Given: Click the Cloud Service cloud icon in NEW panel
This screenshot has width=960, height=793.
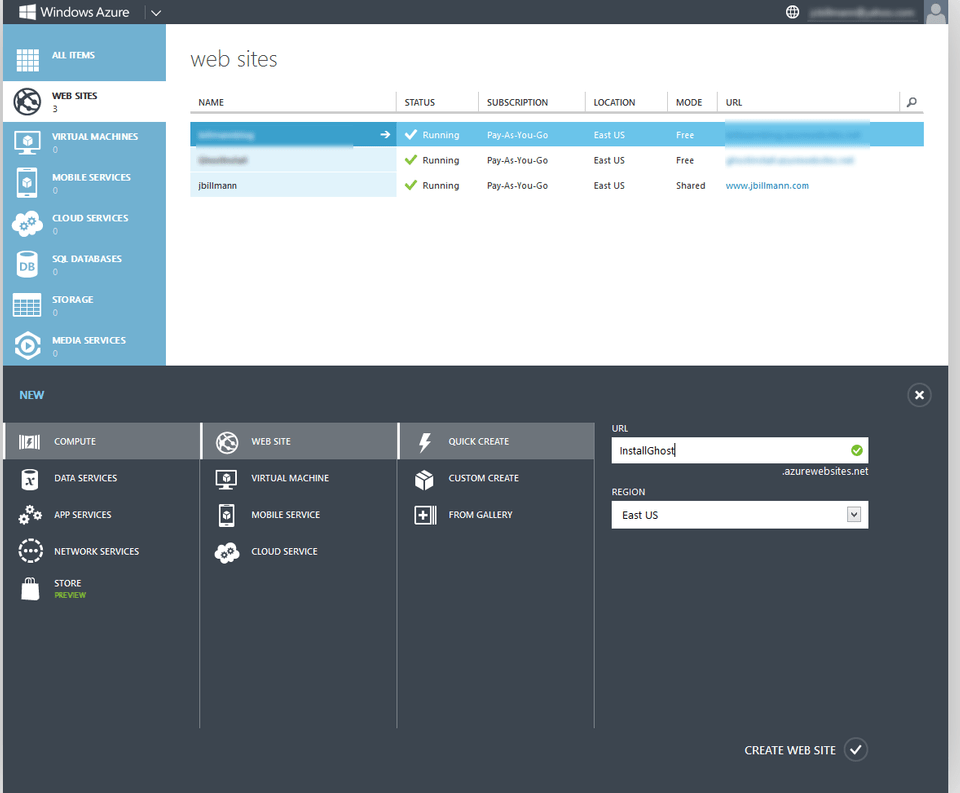Looking at the screenshot, I should click(227, 552).
